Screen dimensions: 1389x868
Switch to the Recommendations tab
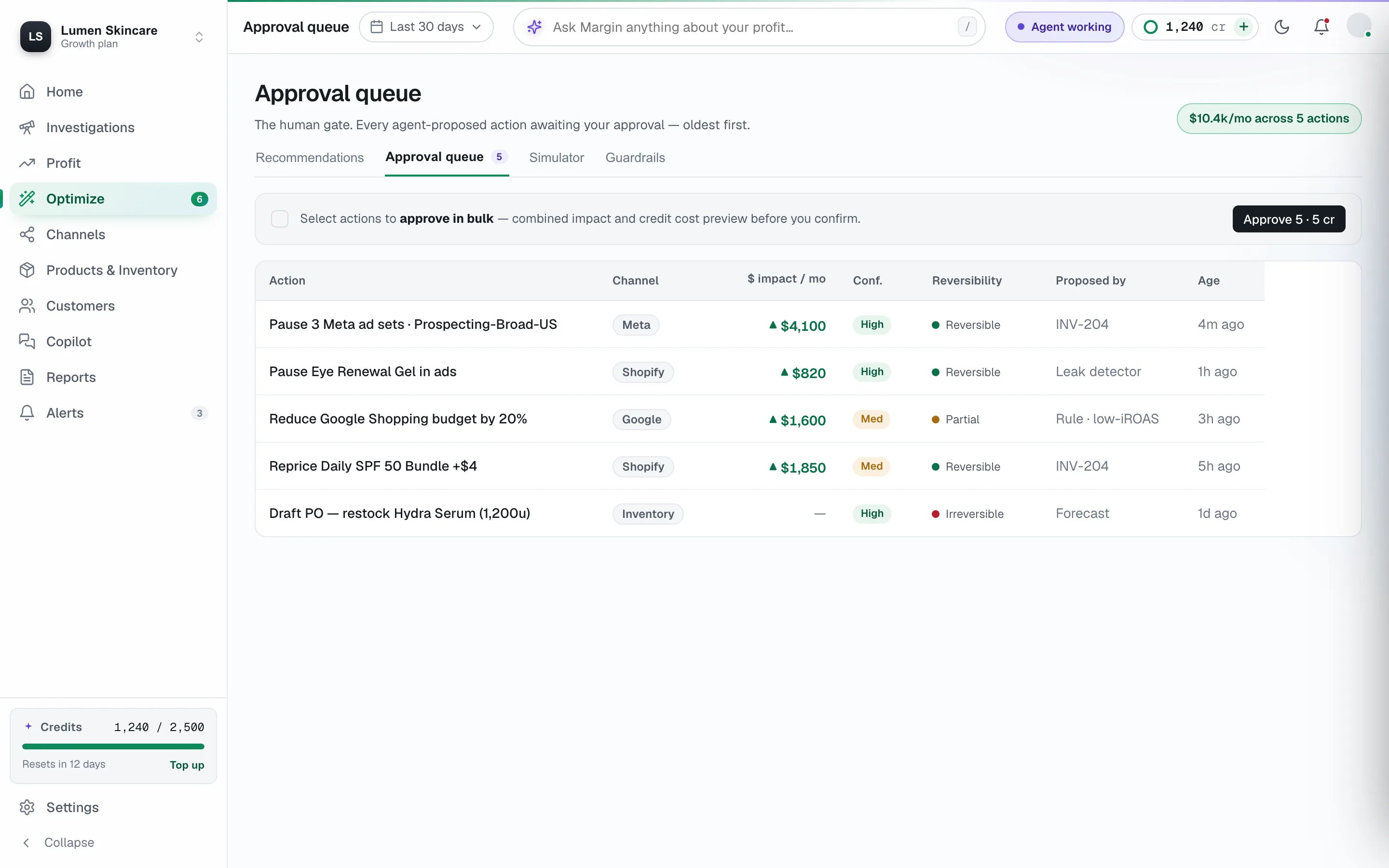coord(309,157)
